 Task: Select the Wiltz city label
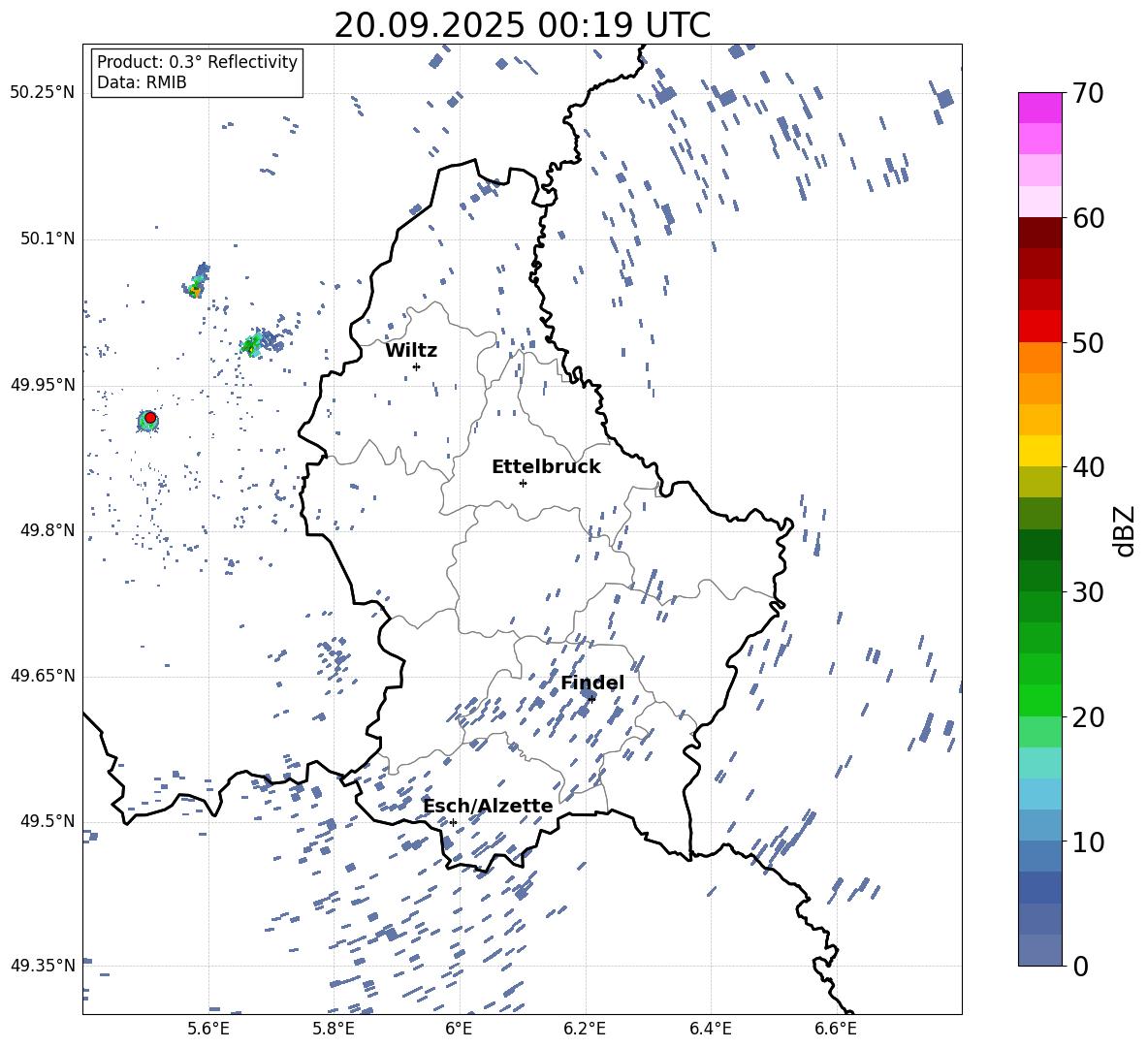411,351
